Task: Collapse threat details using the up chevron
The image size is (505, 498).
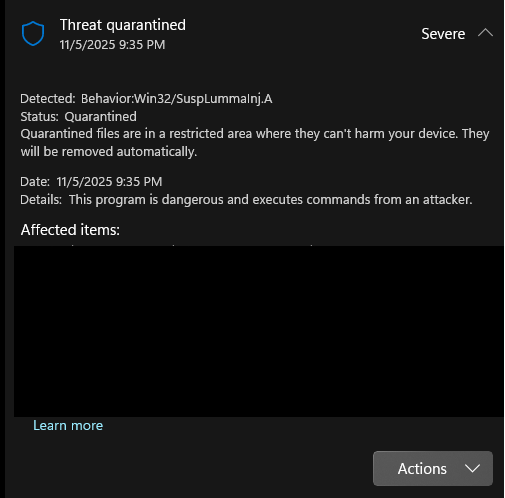Action: coord(485,33)
